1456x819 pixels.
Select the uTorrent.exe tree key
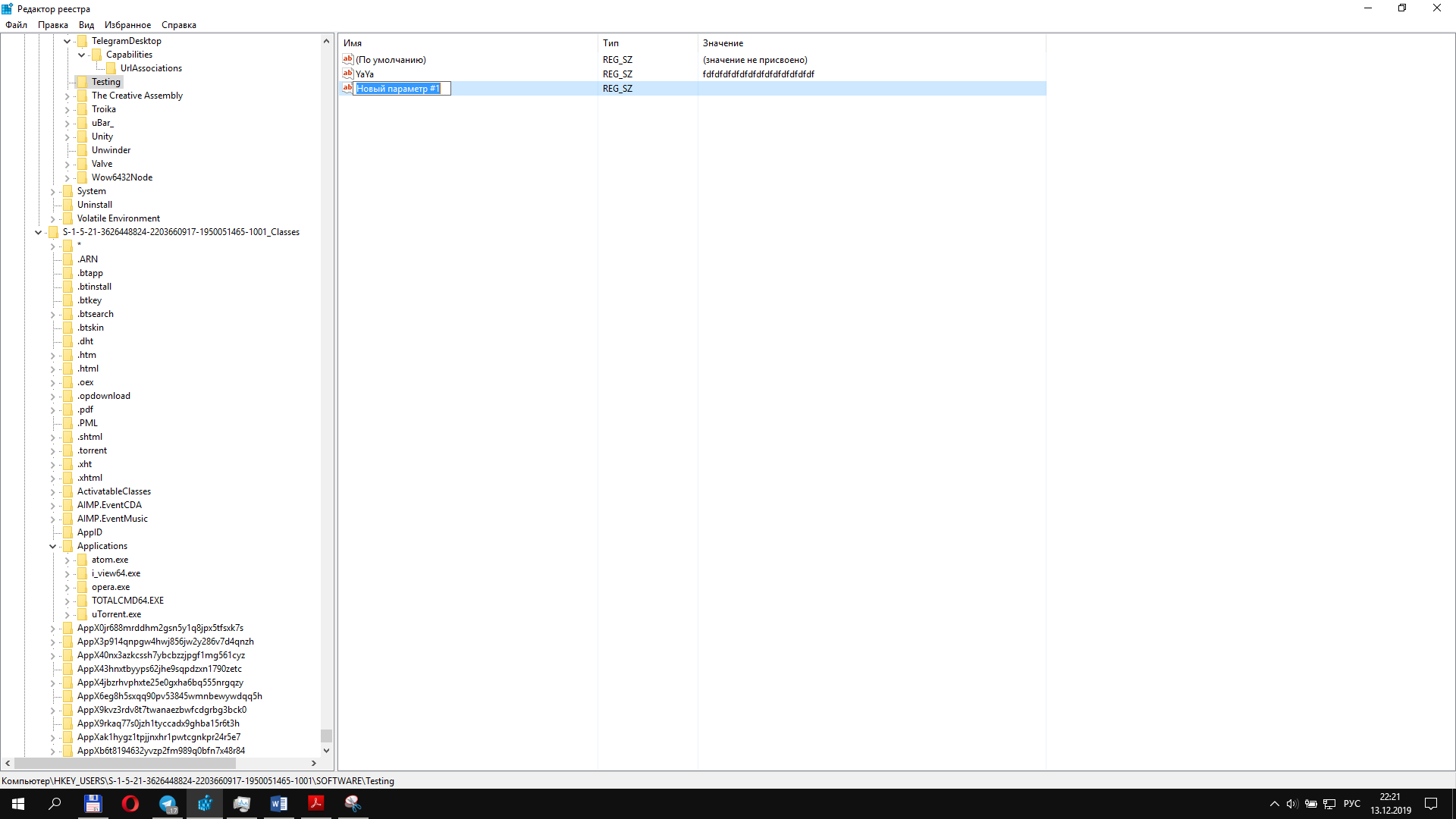click(116, 614)
